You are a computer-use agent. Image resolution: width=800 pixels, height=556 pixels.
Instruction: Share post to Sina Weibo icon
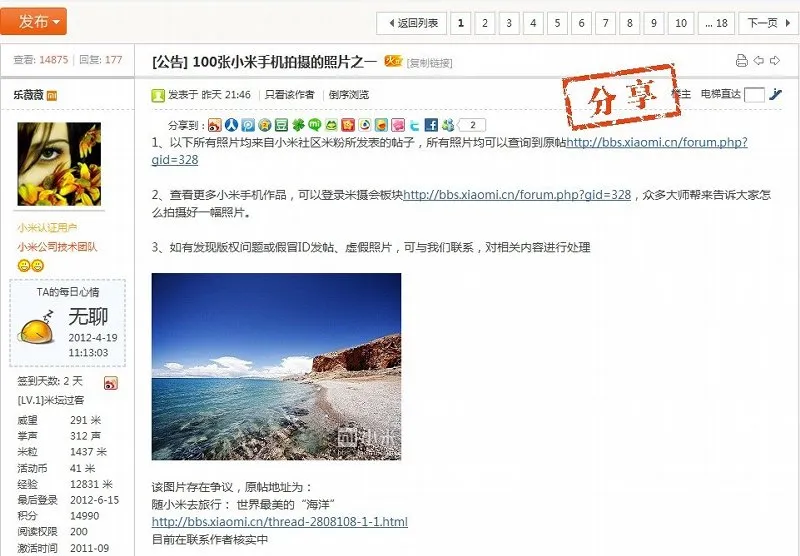tap(215, 125)
